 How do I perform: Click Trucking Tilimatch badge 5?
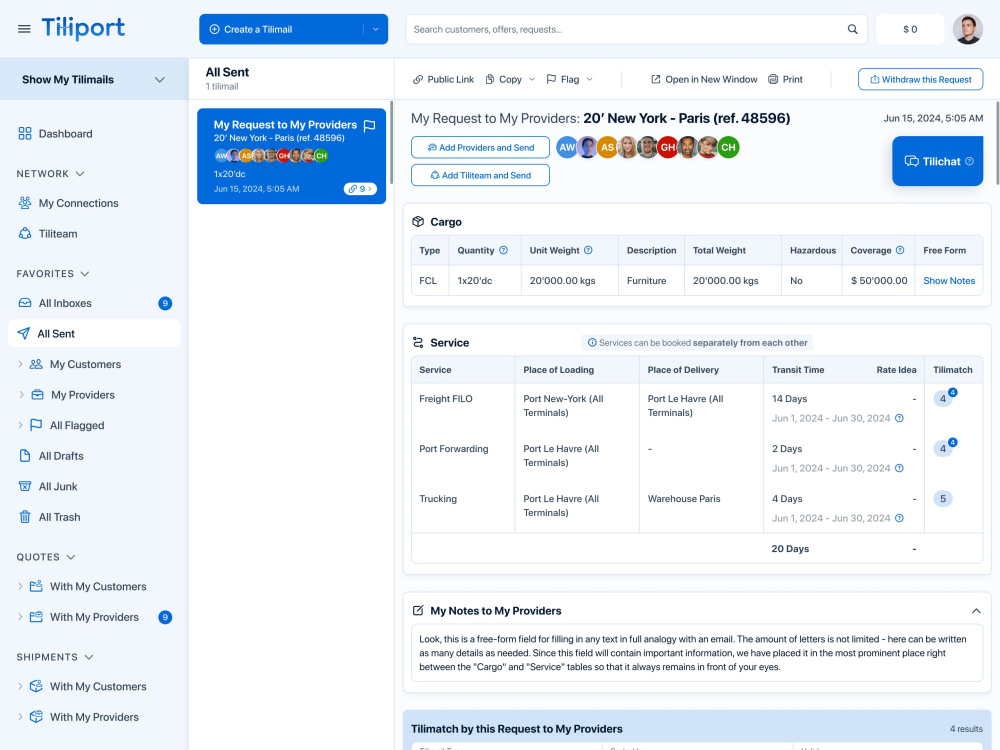(943, 499)
